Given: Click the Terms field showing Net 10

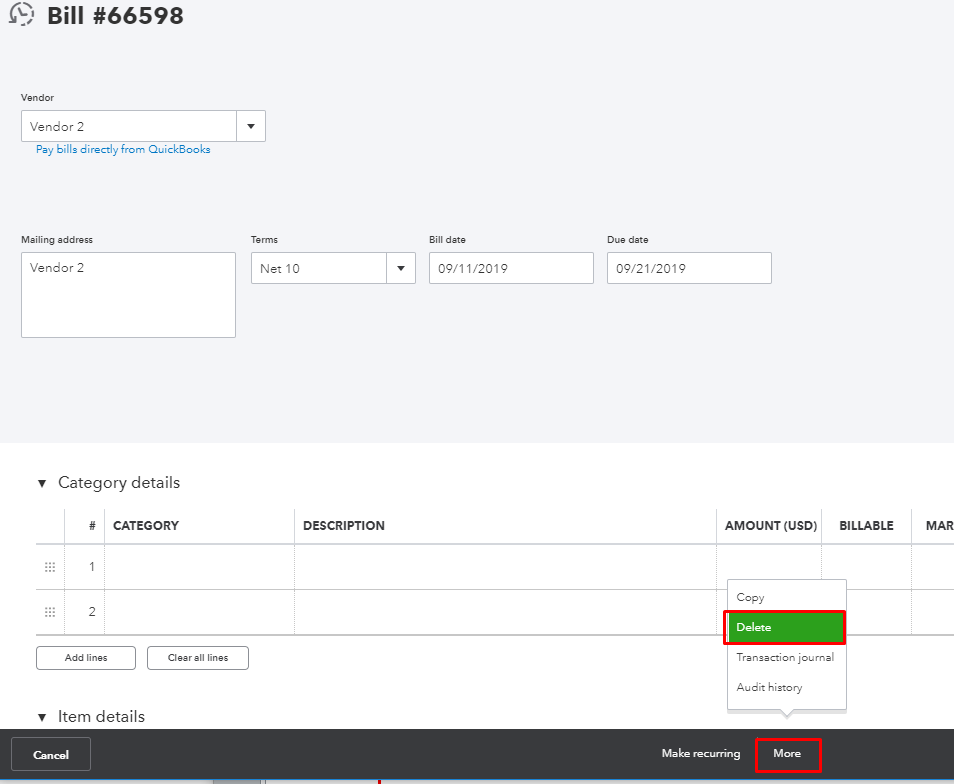Looking at the screenshot, I should coord(319,268).
